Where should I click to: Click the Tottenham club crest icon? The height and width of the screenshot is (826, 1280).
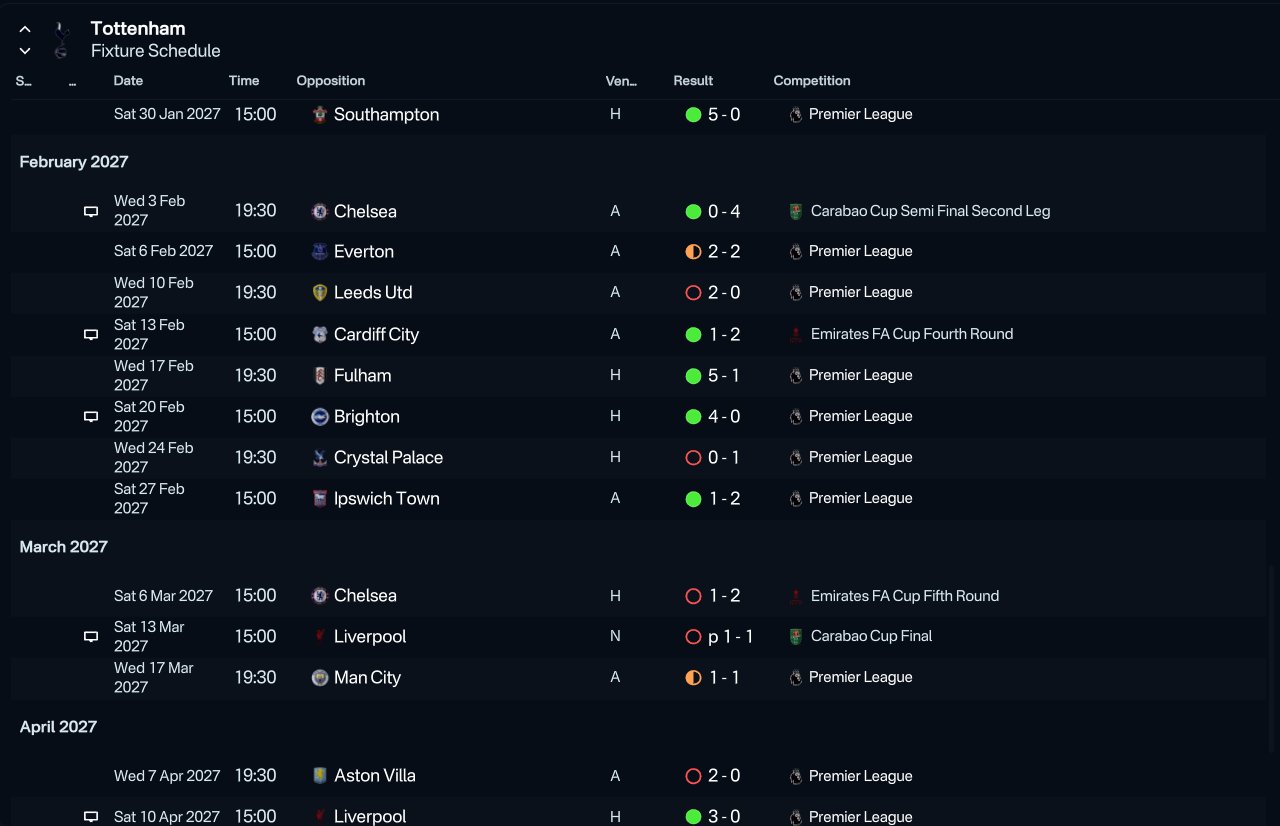pyautogui.click(x=62, y=40)
